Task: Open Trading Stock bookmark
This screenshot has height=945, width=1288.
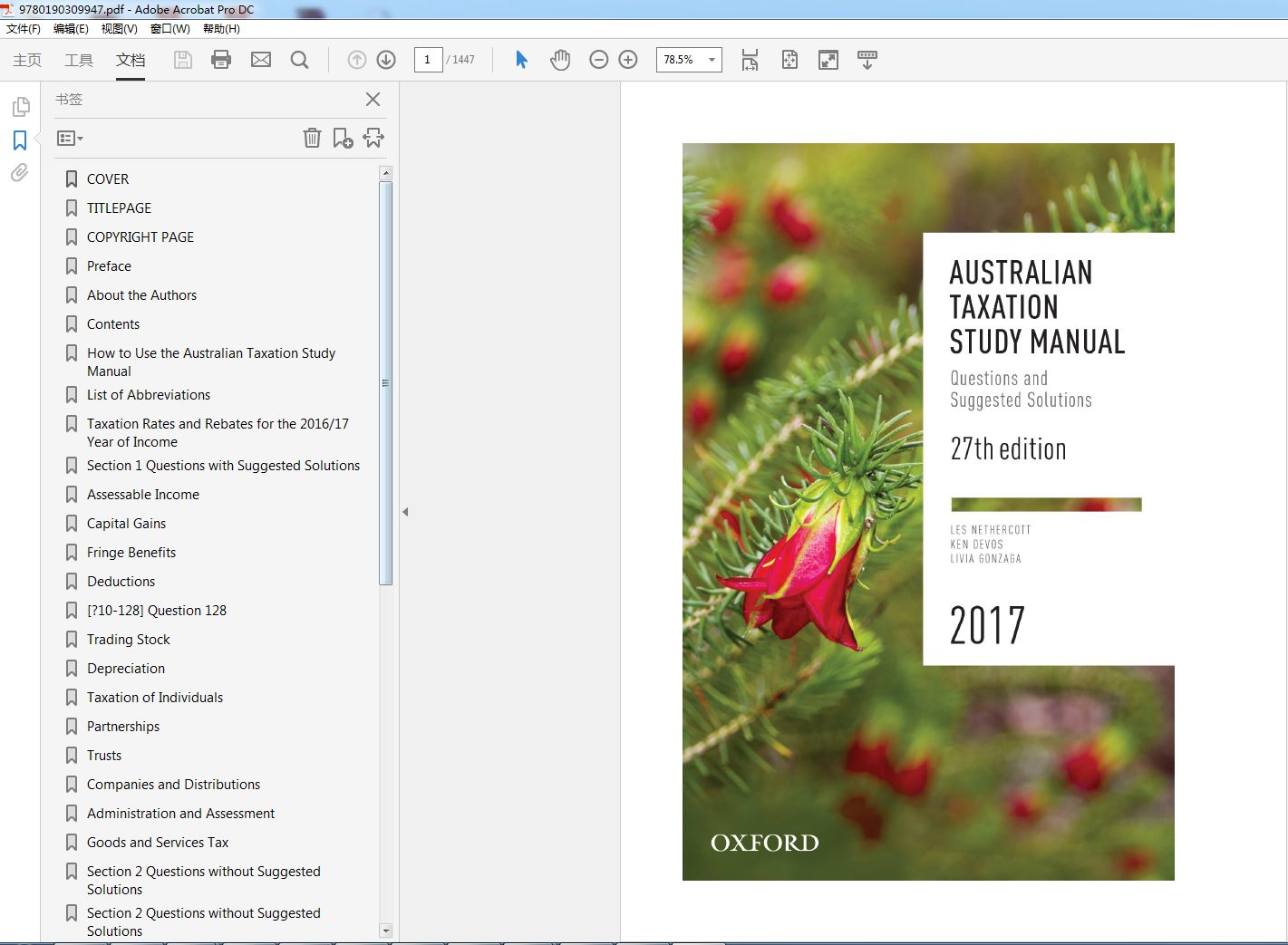Action: (x=129, y=640)
